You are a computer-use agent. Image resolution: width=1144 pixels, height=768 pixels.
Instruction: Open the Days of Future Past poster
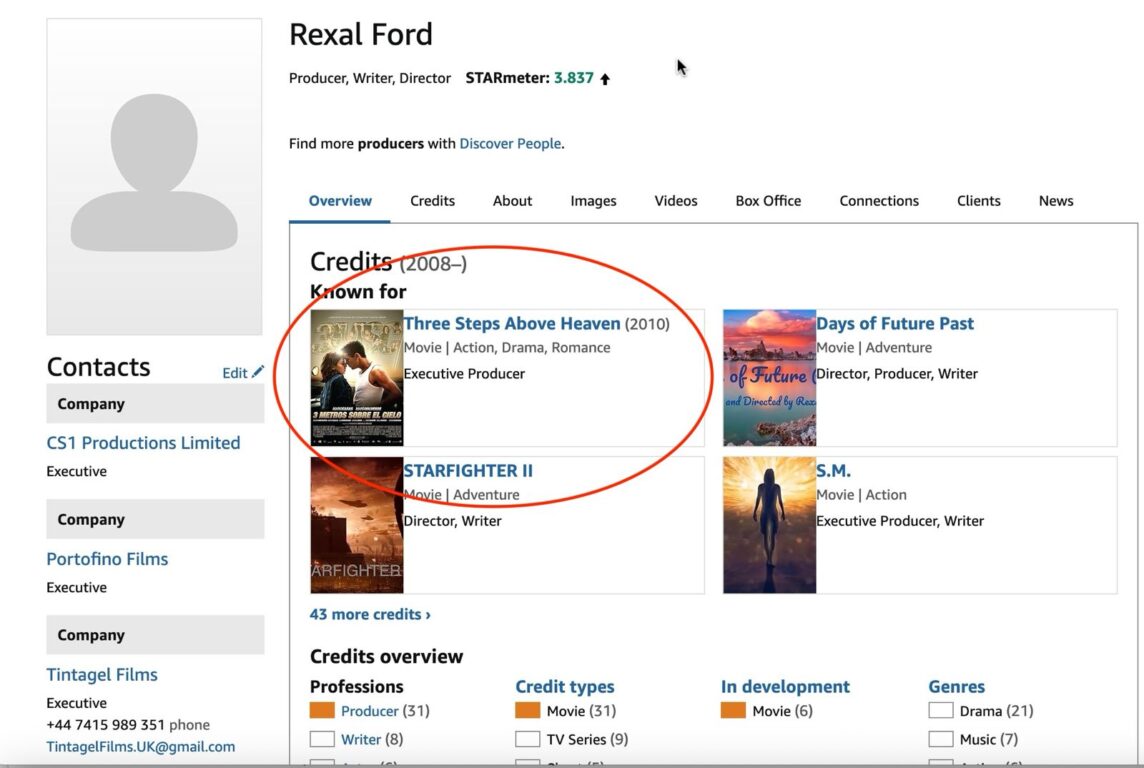pyautogui.click(x=770, y=378)
